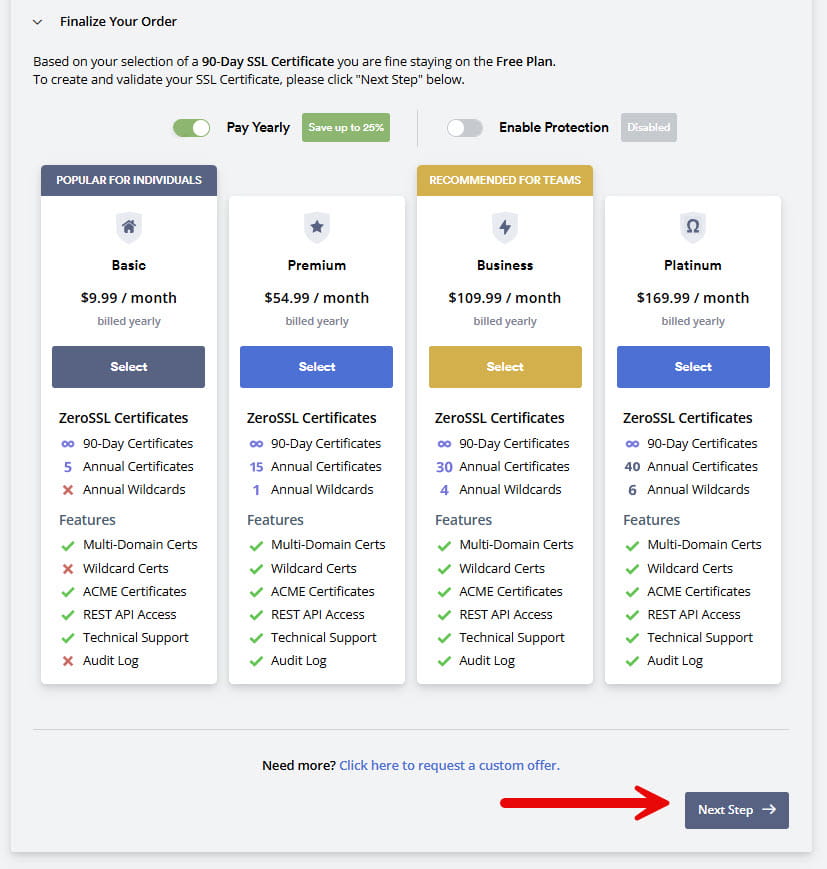Click the checkmark beside Basic Technical Support
Viewport: 827px width, 869px height.
click(x=68, y=638)
